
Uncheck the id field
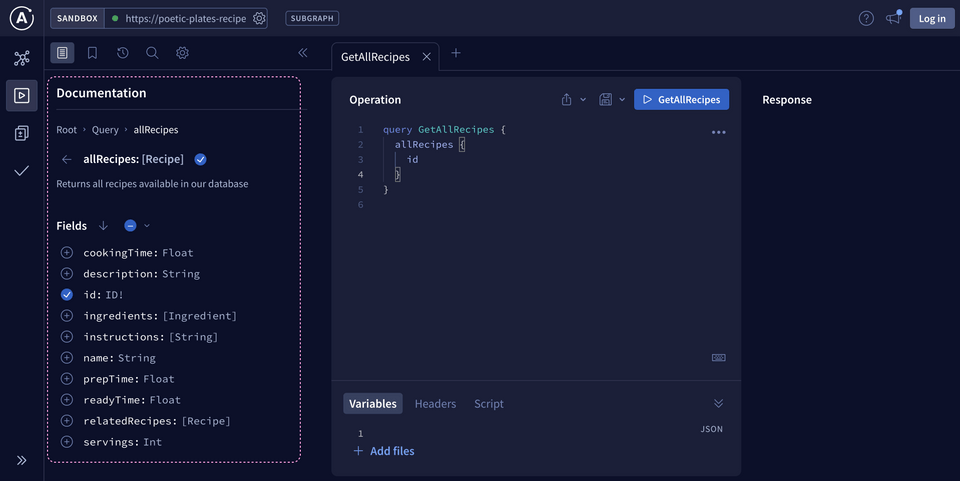click(x=67, y=295)
